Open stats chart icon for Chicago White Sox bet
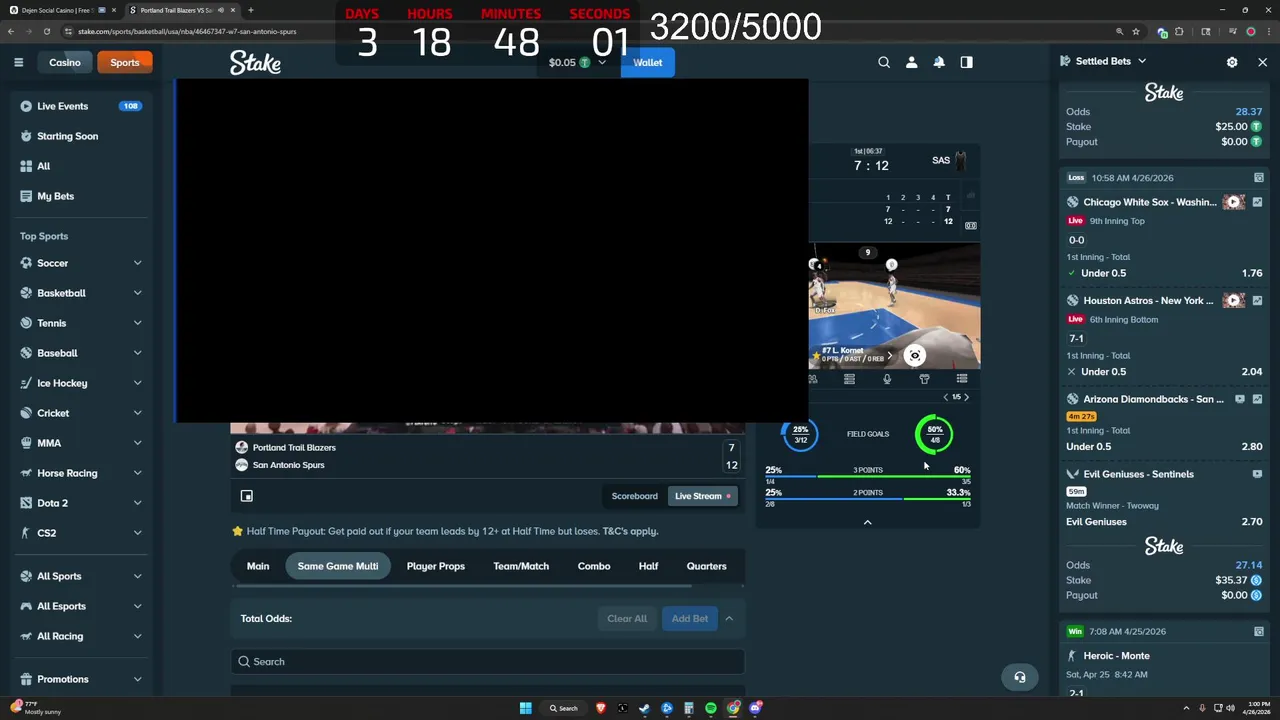 coord(1257,202)
